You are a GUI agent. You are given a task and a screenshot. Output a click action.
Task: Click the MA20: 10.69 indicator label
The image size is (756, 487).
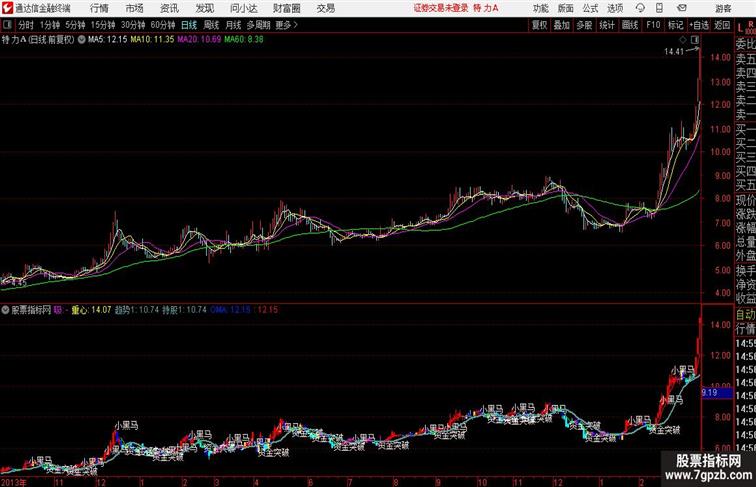(x=199, y=40)
